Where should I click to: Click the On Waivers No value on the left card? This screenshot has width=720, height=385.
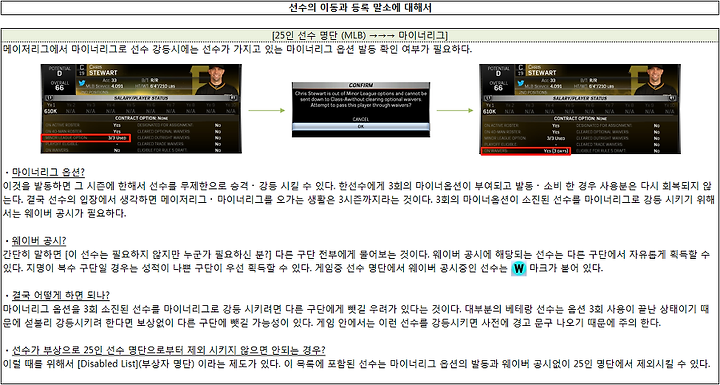pos(117,150)
